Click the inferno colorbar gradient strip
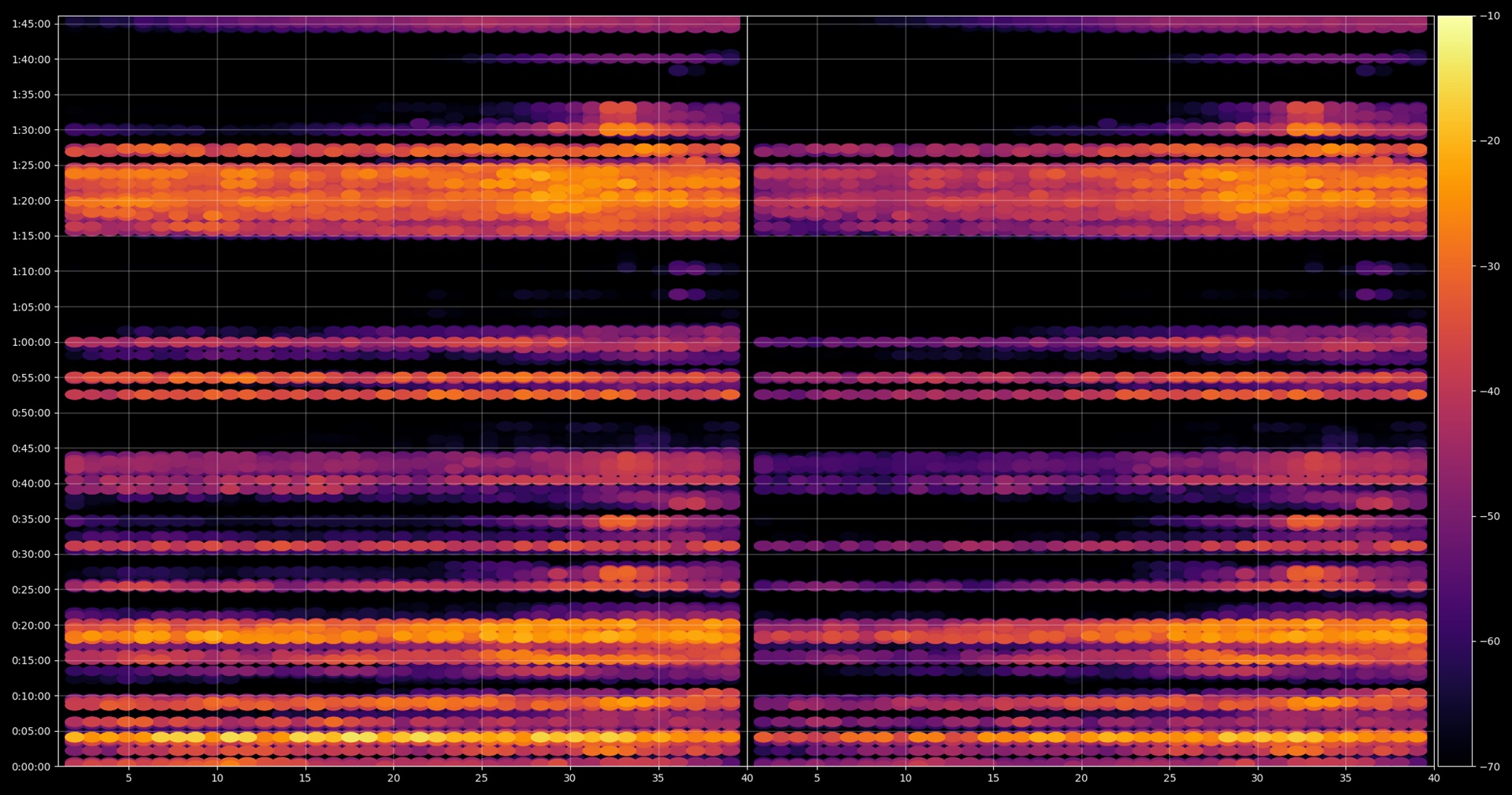The image size is (1512, 795). click(x=1455, y=391)
